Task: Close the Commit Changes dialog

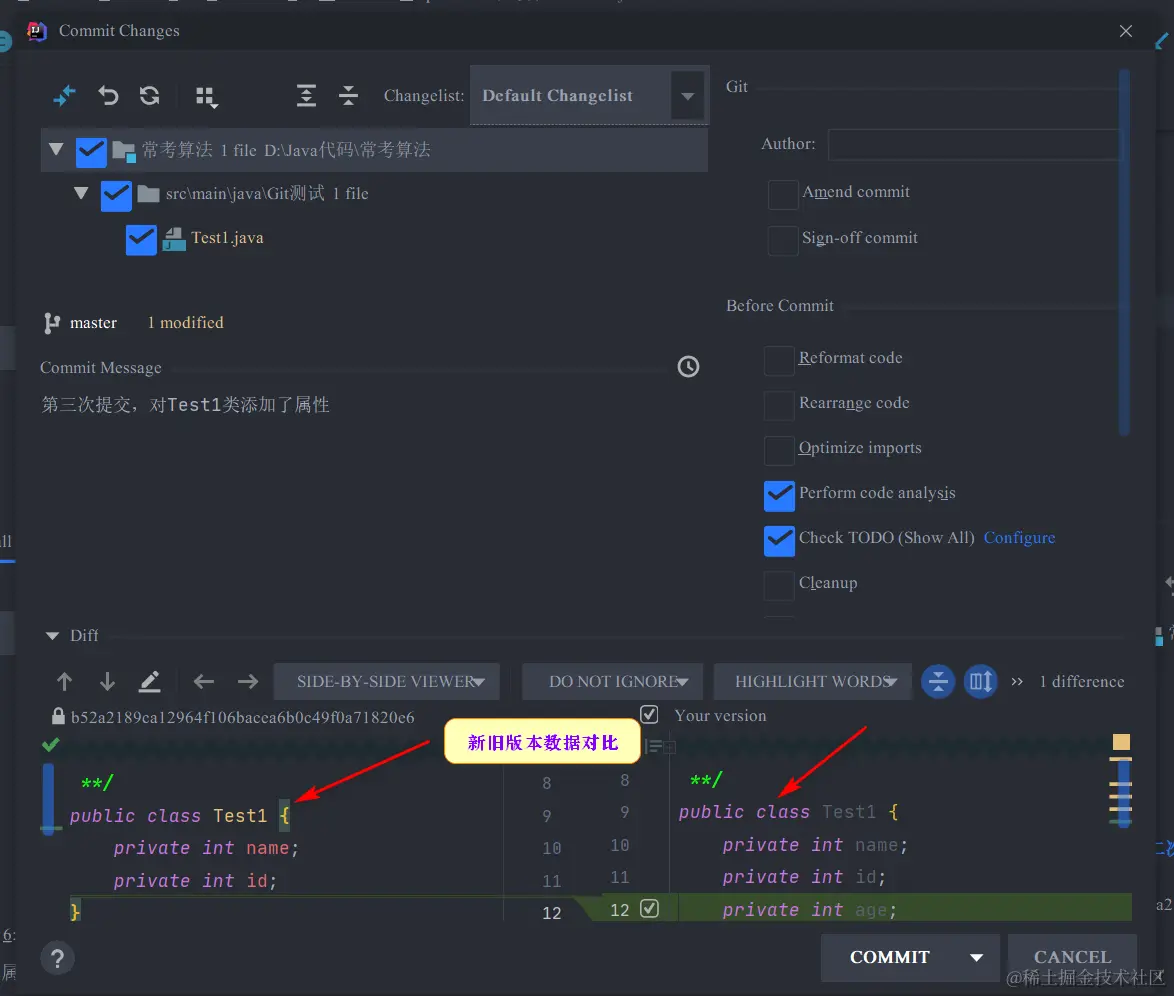Action: (1125, 31)
